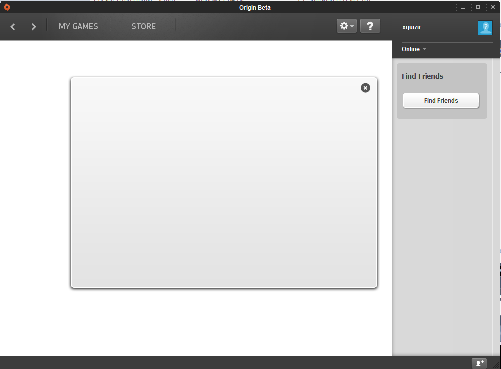Image resolution: width=501 pixels, height=369 pixels.
Task: Switch to the MY GAMES tab
Action: 78,26
